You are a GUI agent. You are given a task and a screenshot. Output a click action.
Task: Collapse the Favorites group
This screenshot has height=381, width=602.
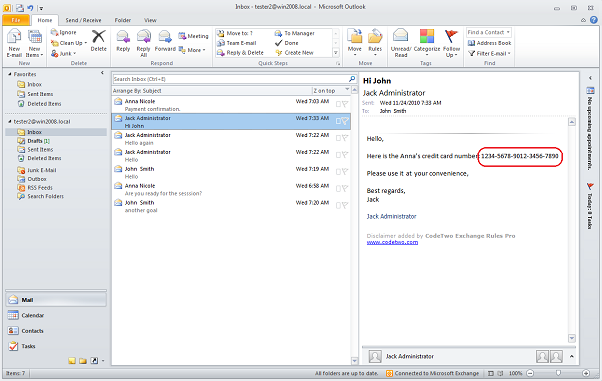[10, 74]
